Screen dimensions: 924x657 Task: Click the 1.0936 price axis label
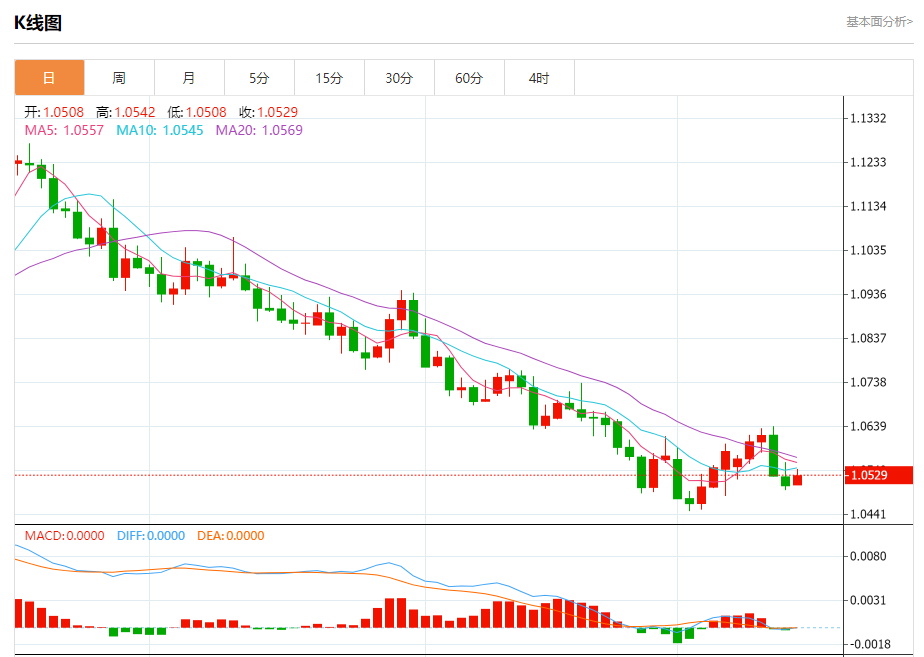[868, 295]
